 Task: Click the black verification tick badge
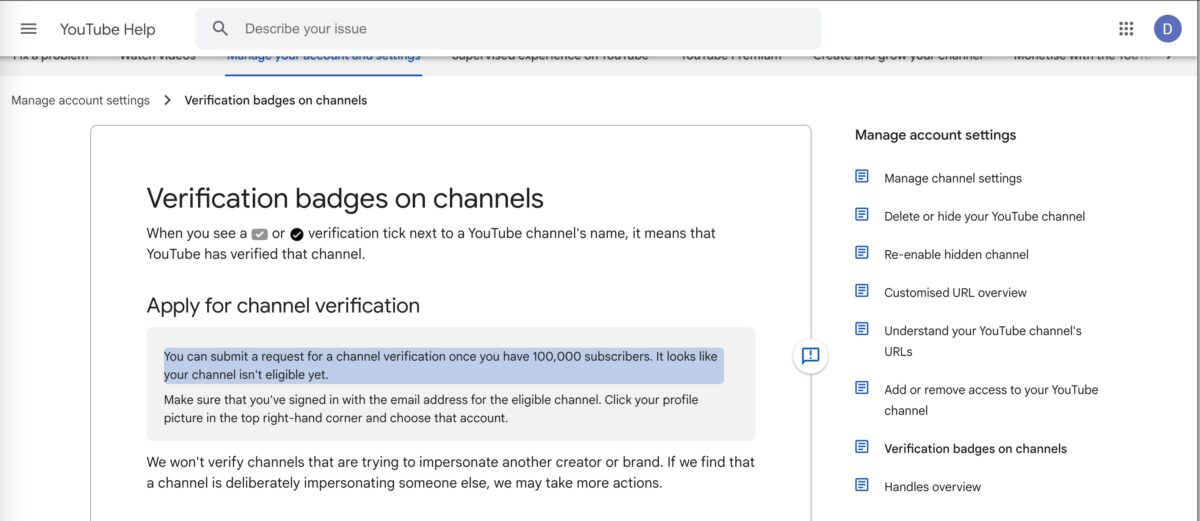[x=297, y=234]
